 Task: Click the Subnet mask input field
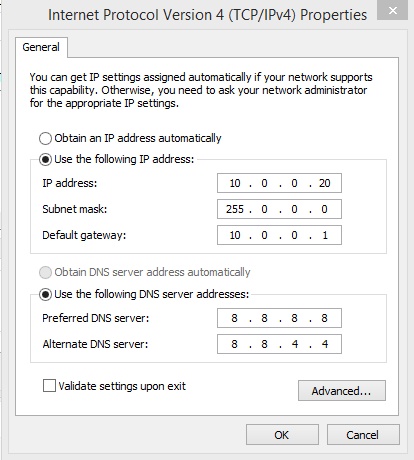click(279, 209)
